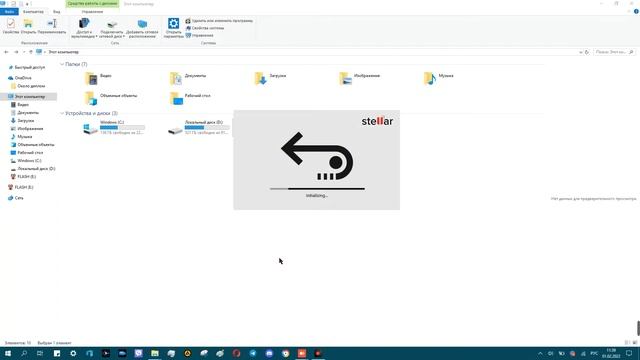
Task: Select the Объемные объекты folder in content
Action: [111, 98]
